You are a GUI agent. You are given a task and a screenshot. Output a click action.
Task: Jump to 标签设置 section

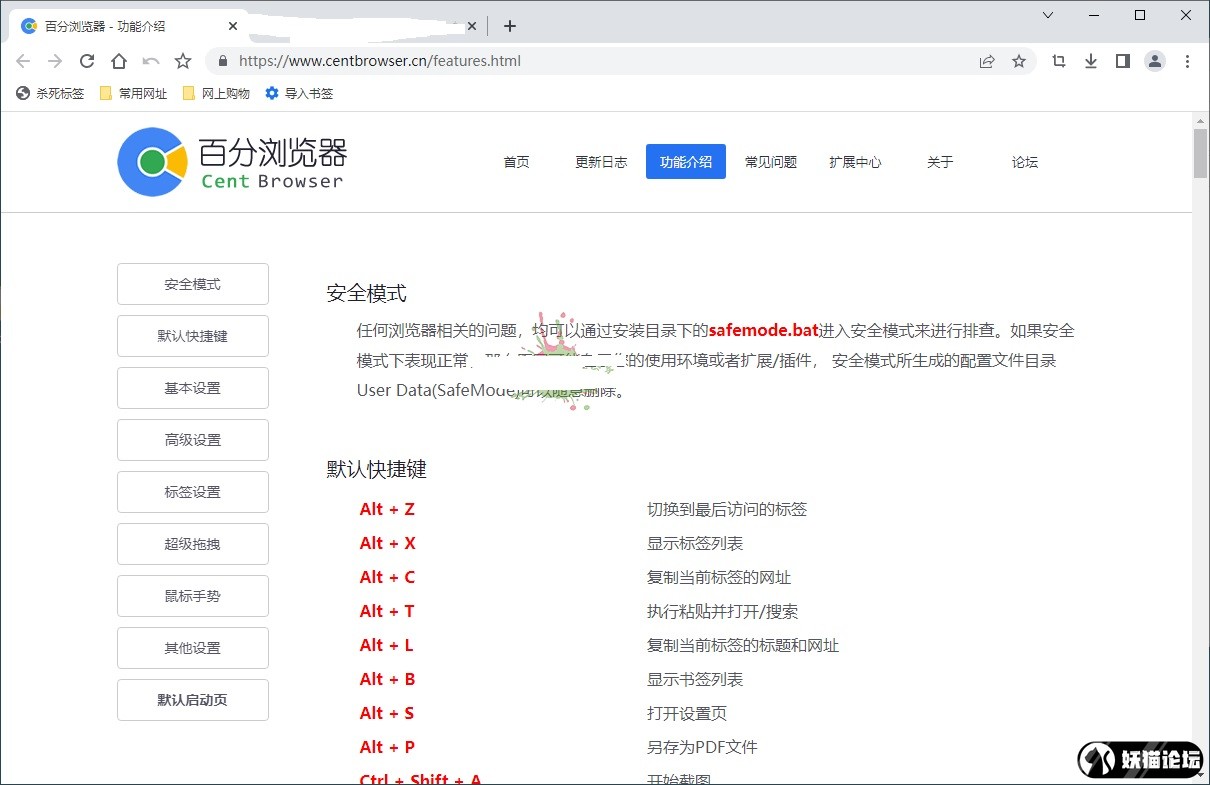tap(193, 492)
